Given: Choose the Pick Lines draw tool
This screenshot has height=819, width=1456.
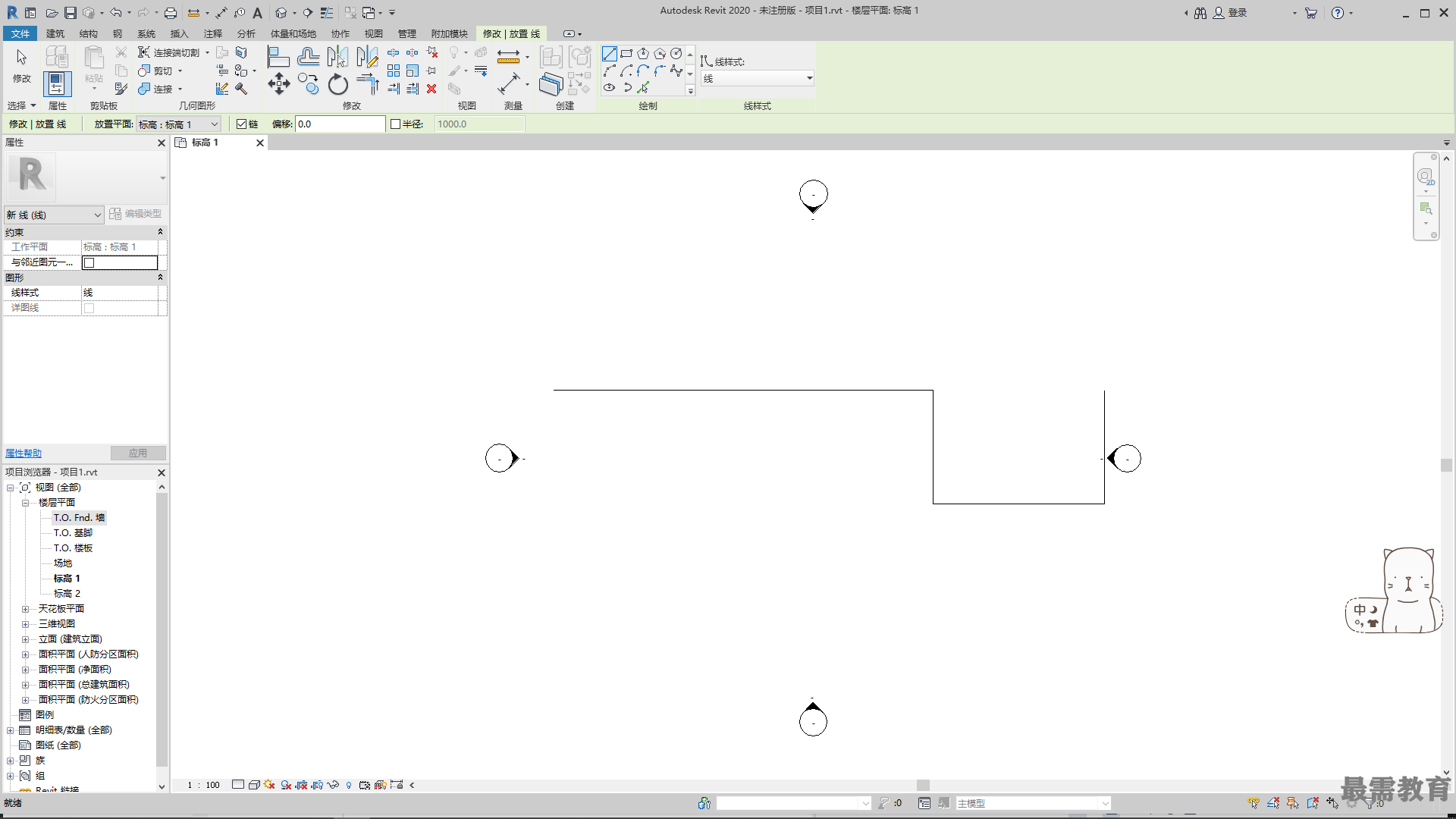Looking at the screenshot, I should (643, 87).
